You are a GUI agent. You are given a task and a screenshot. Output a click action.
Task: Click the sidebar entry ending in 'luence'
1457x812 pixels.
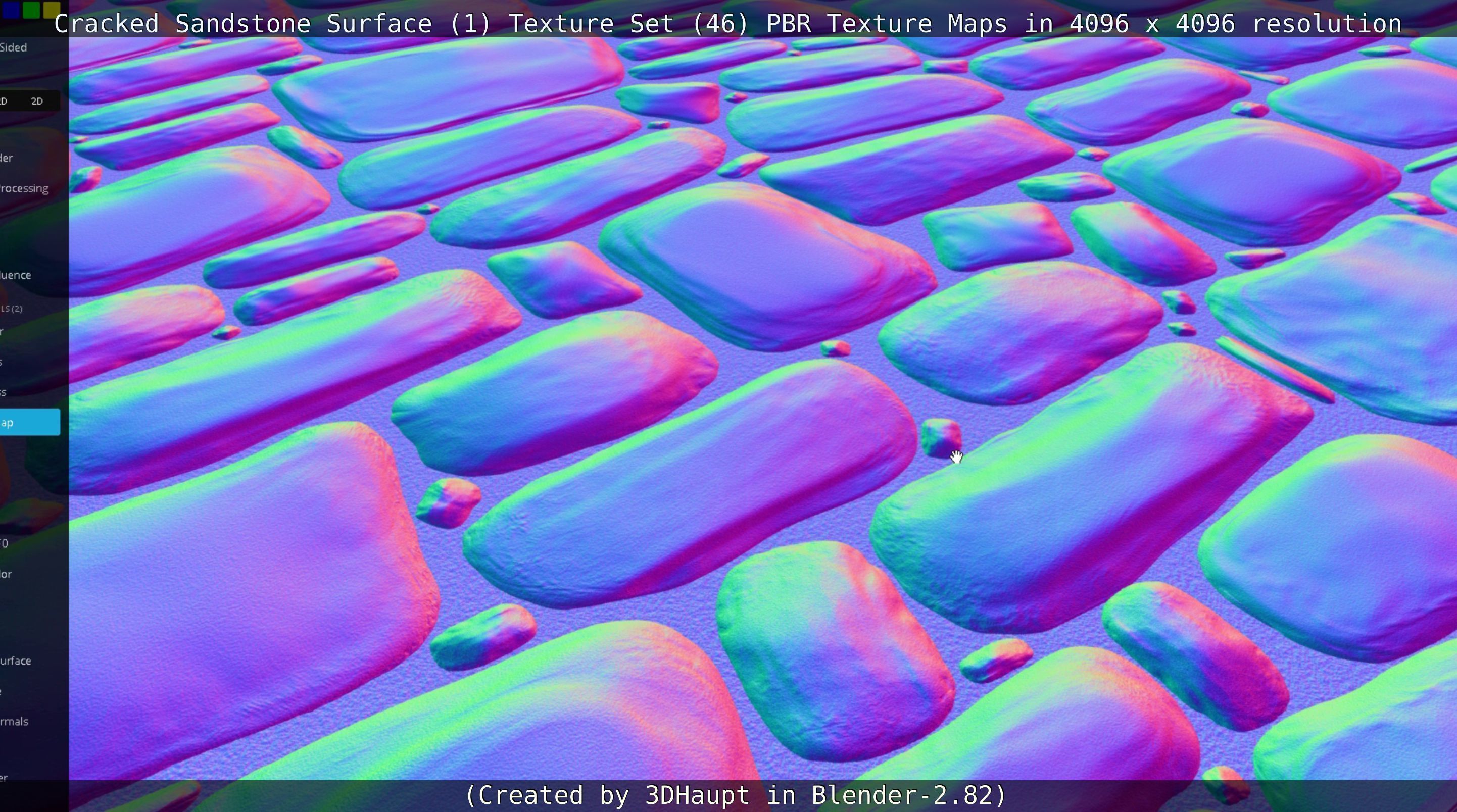pyautogui.click(x=16, y=275)
